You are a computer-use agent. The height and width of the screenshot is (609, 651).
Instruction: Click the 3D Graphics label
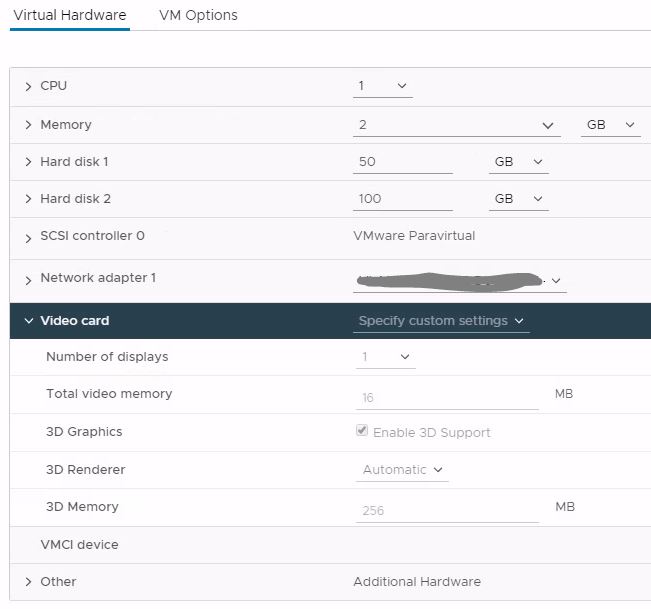(x=84, y=432)
